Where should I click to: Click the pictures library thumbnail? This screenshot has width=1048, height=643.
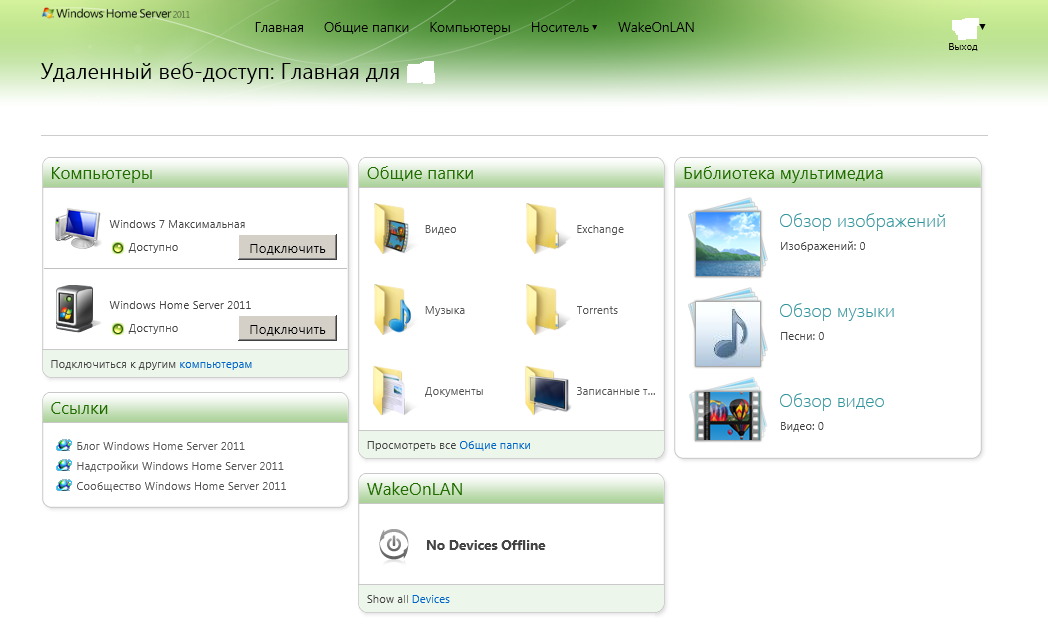click(727, 237)
